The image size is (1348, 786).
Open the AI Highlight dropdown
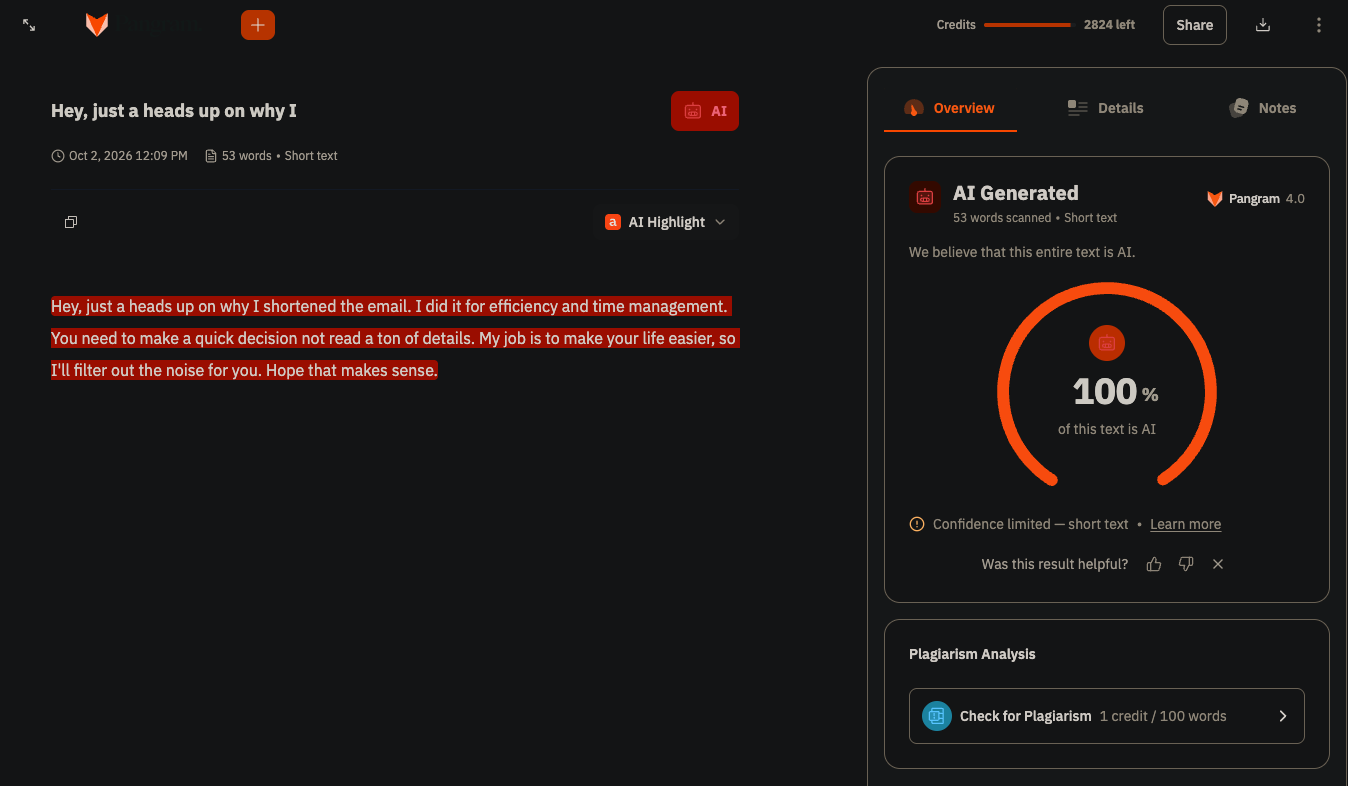coord(666,222)
